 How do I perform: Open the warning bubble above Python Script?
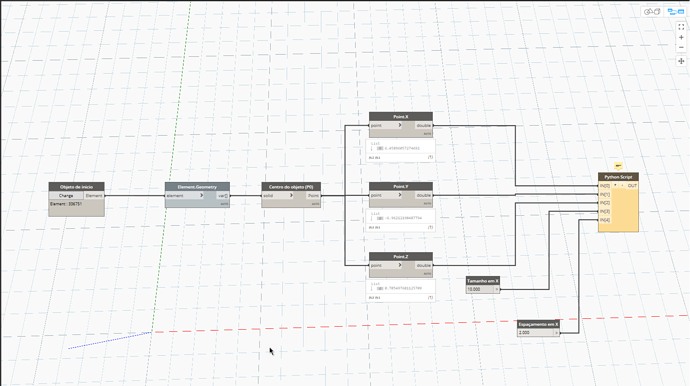(x=618, y=166)
